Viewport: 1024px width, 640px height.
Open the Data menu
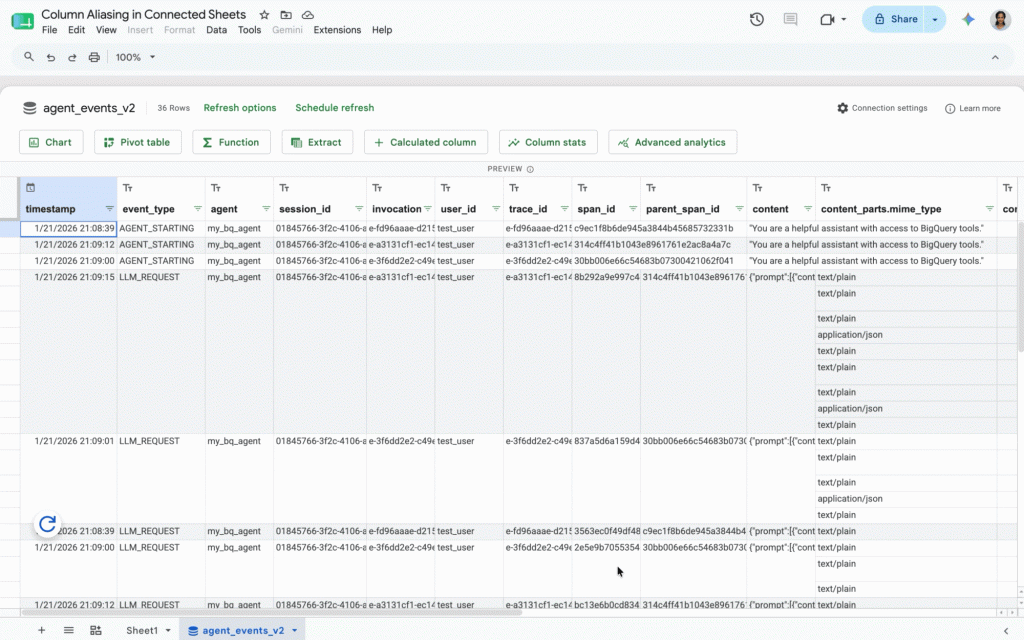pos(216,30)
